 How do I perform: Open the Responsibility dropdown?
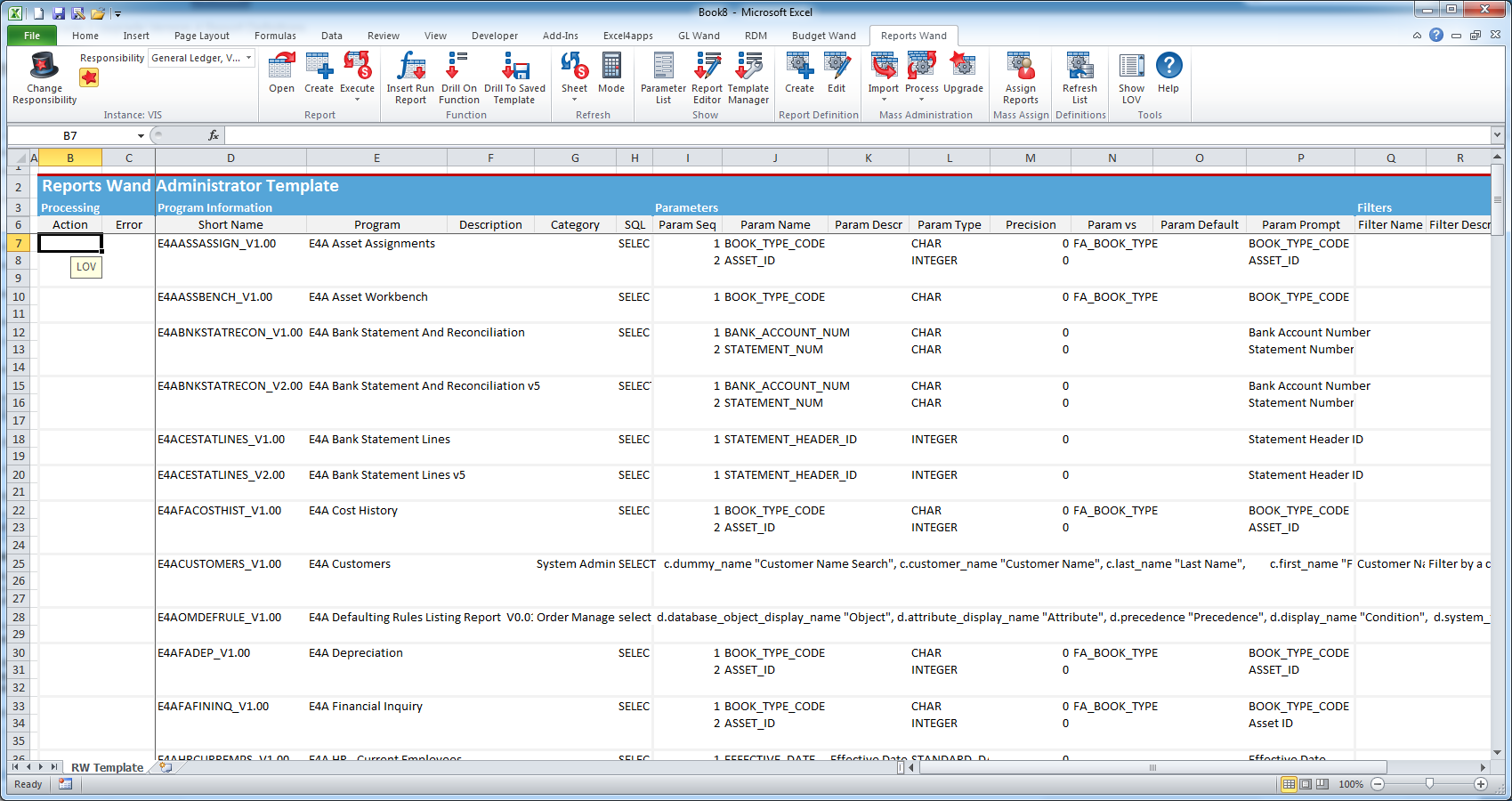[x=249, y=58]
